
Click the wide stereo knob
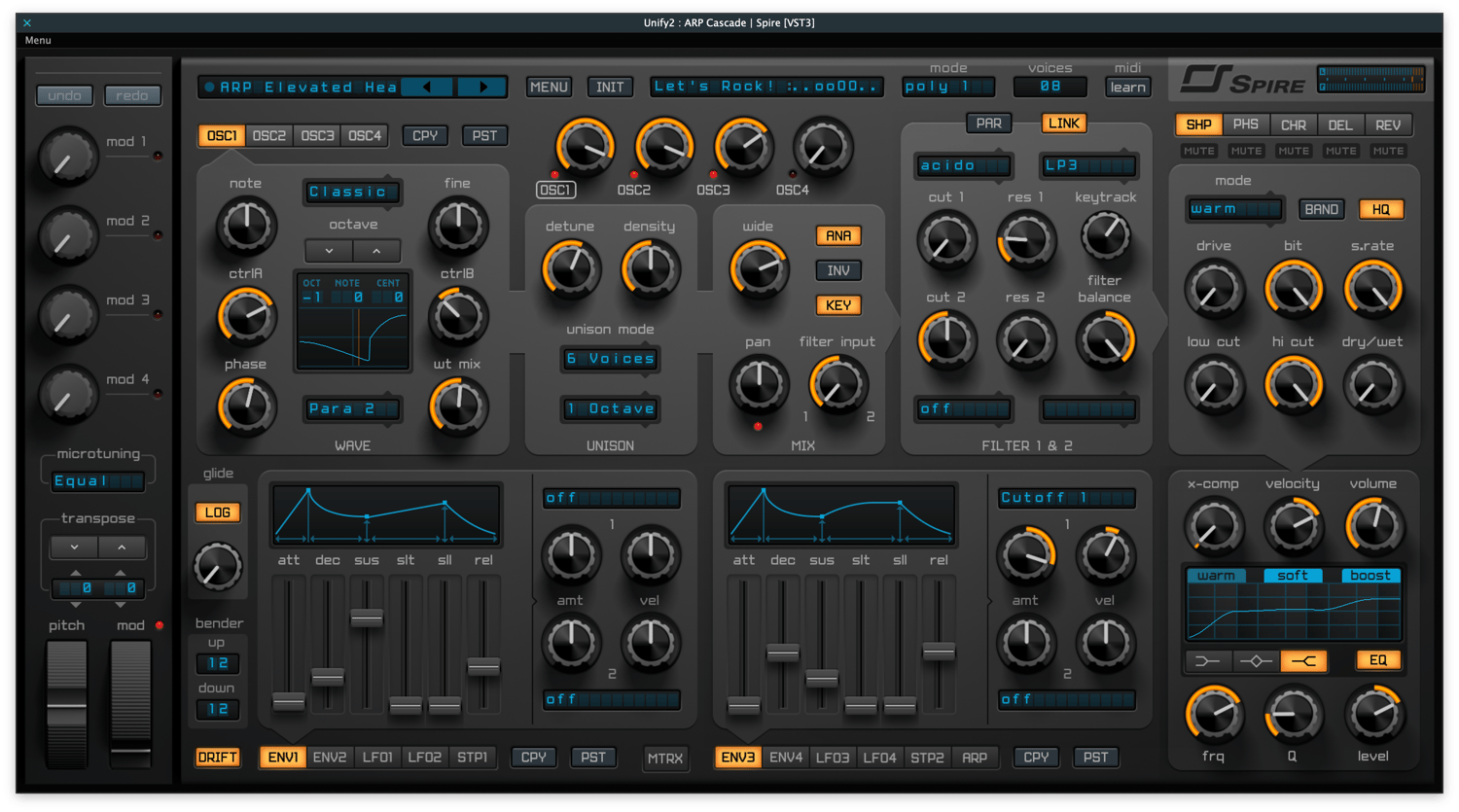pyautogui.click(x=759, y=268)
